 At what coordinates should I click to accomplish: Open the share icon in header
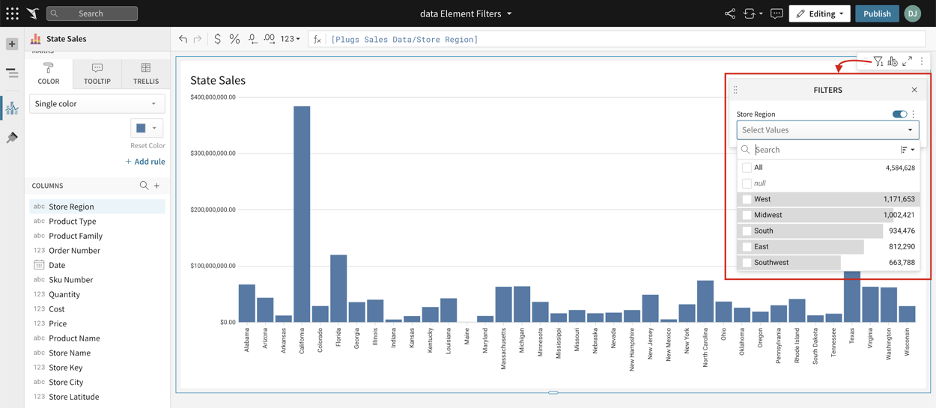[729, 14]
